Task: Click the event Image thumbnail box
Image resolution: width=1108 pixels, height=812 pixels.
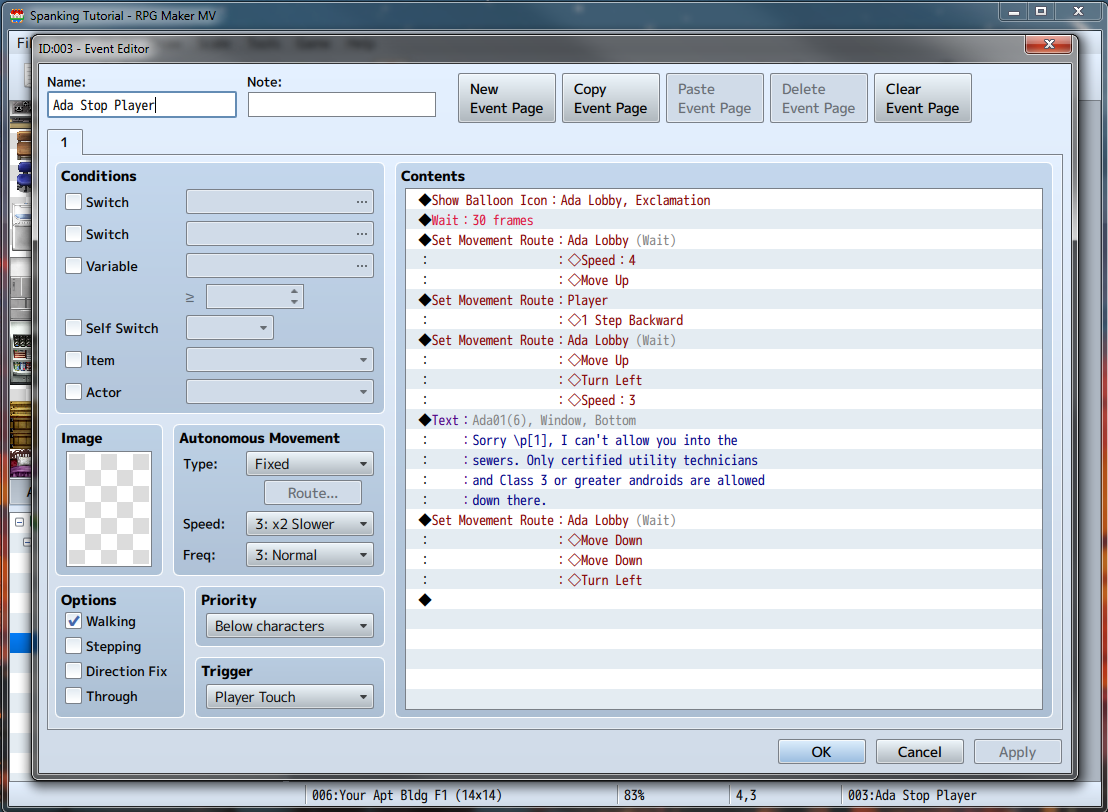Action: 109,509
